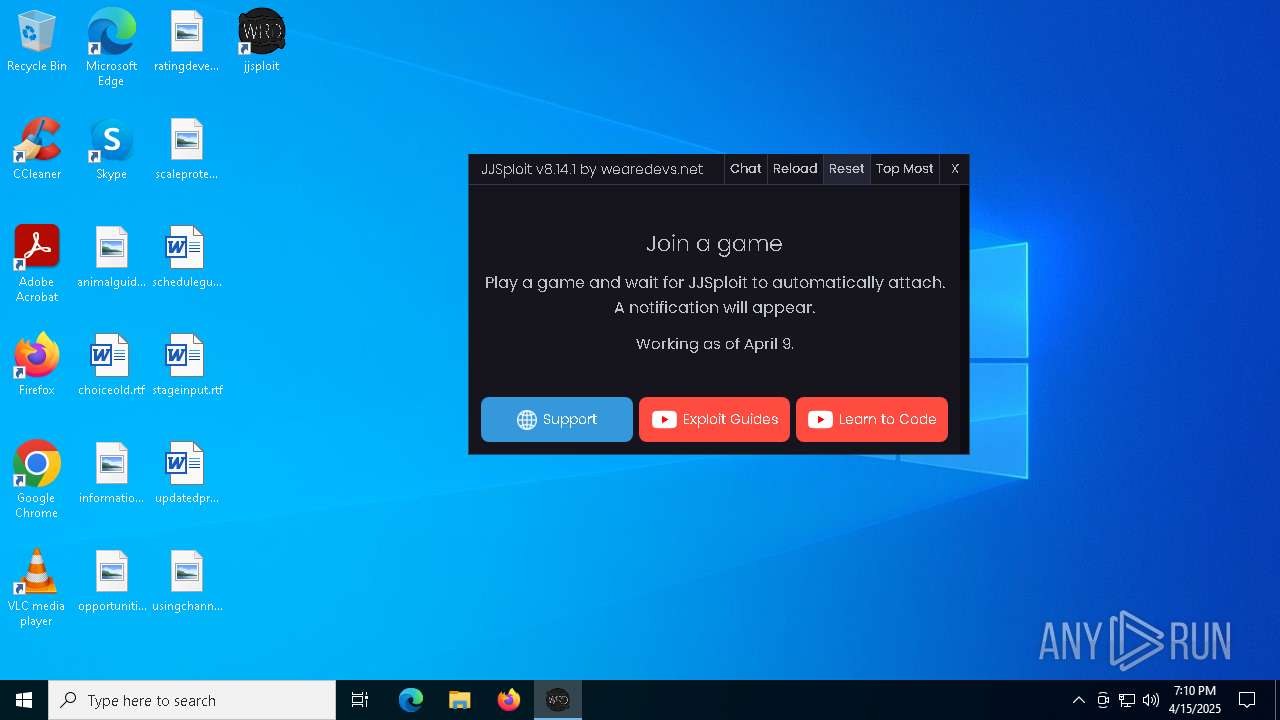The height and width of the screenshot is (720, 1280).
Task: Toggle Top Most in JJSploit
Action: (x=905, y=169)
